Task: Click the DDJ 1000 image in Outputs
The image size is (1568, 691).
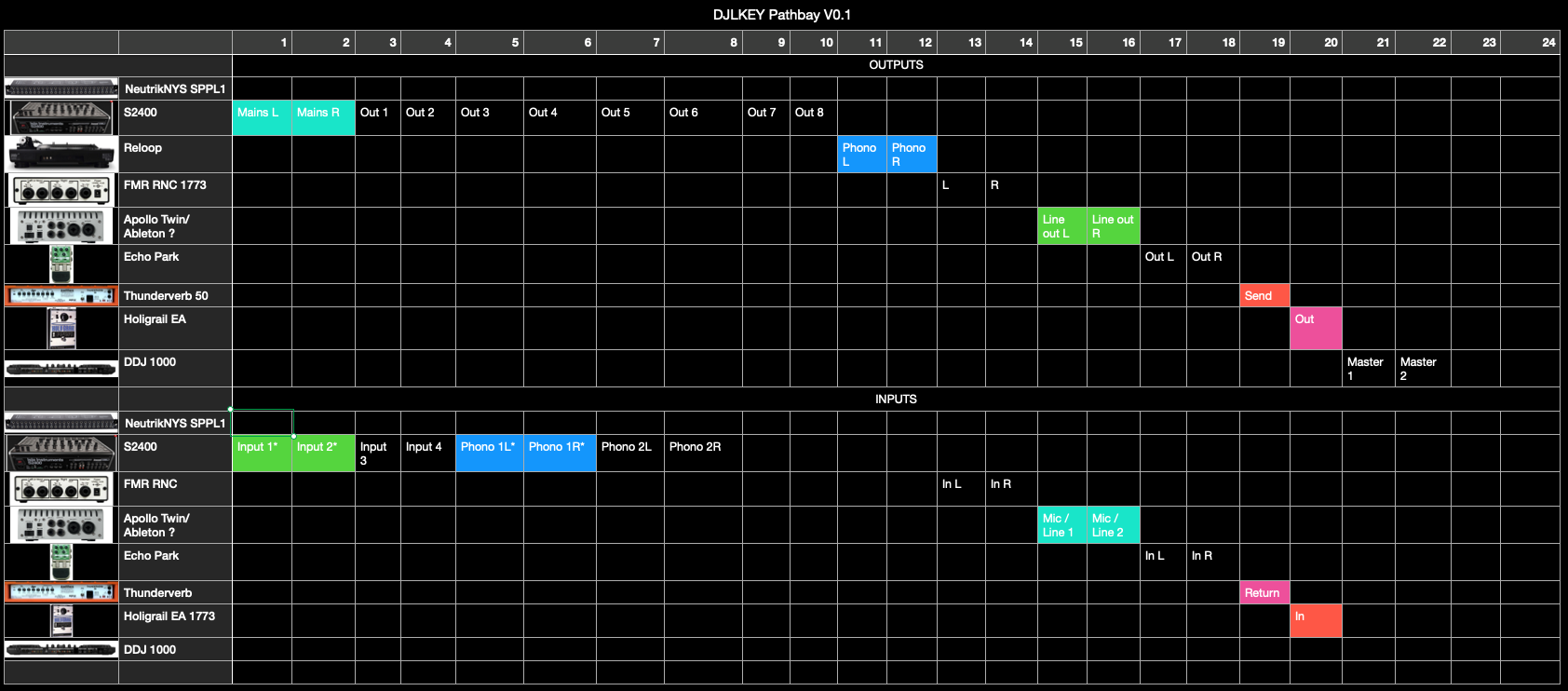Action: [61, 369]
